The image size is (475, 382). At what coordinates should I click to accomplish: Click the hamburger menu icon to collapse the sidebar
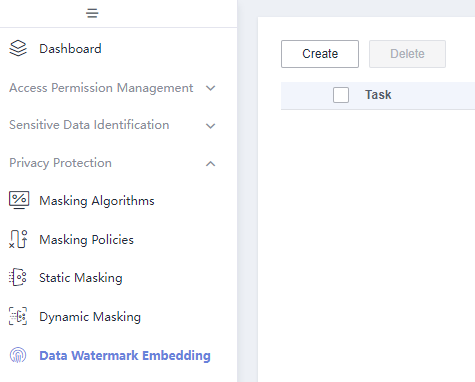click(92, 13)
